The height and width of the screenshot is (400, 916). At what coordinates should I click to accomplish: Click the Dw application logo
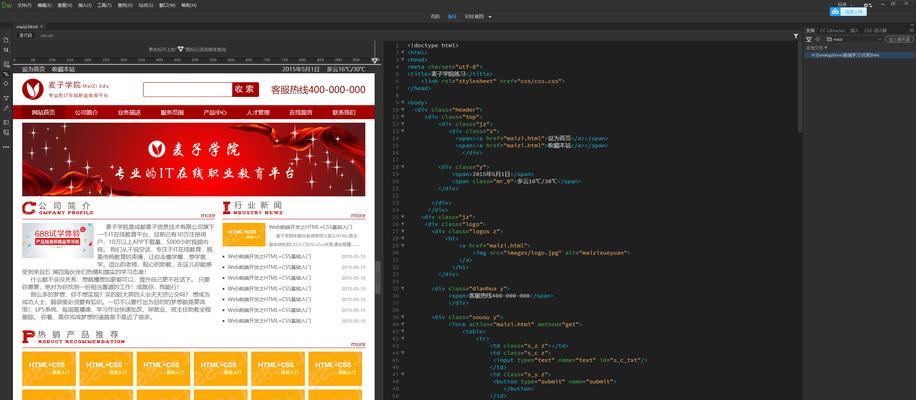tap(6, 5)
